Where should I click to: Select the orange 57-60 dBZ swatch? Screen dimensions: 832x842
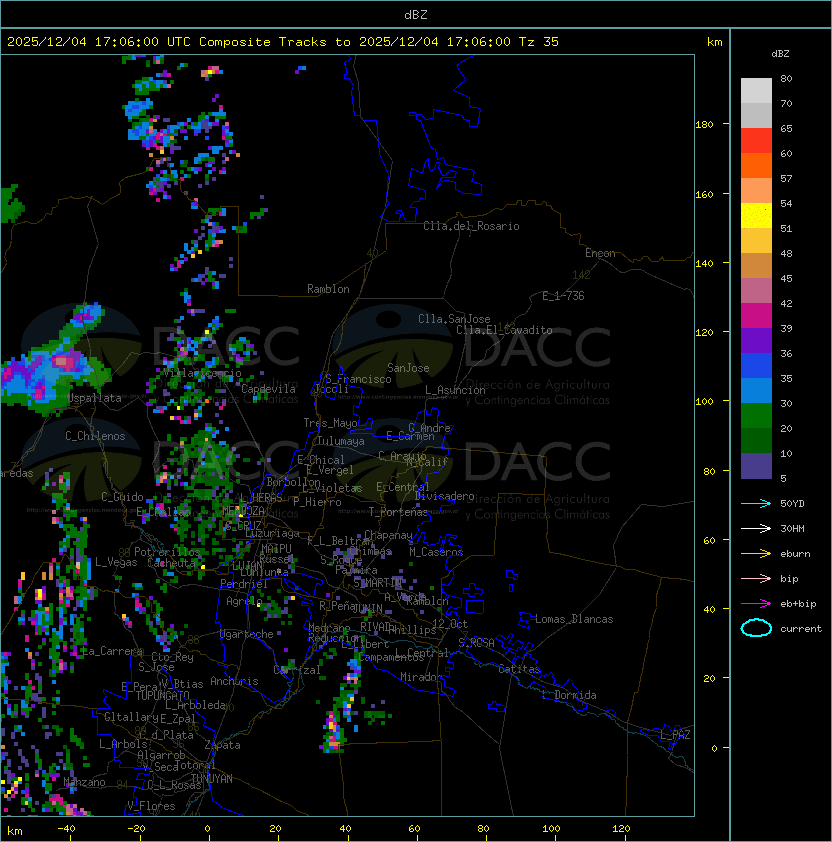[x=756, y=166]
